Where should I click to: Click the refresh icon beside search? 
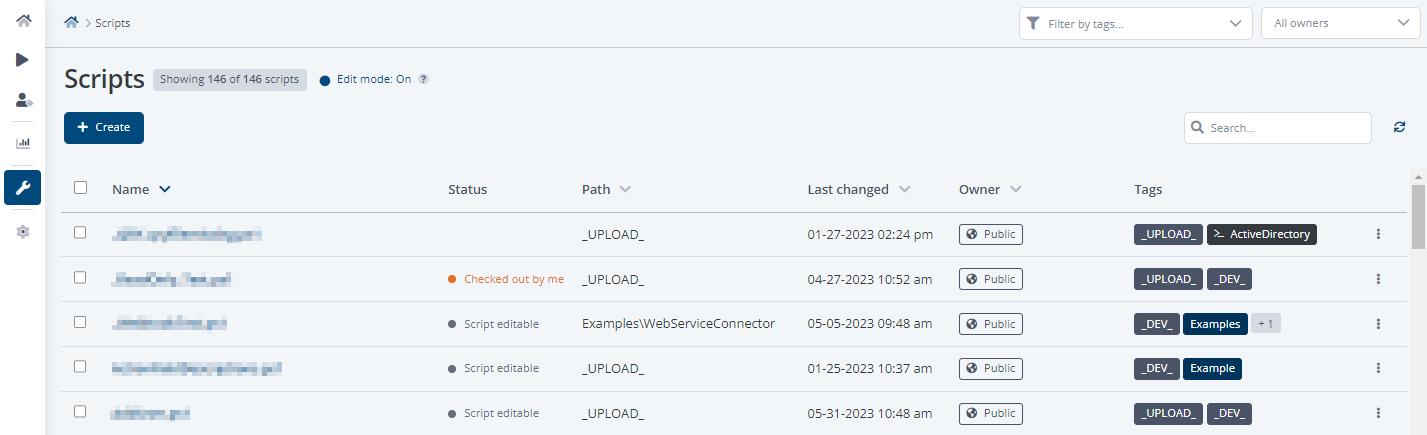[x=1399, y=127]
